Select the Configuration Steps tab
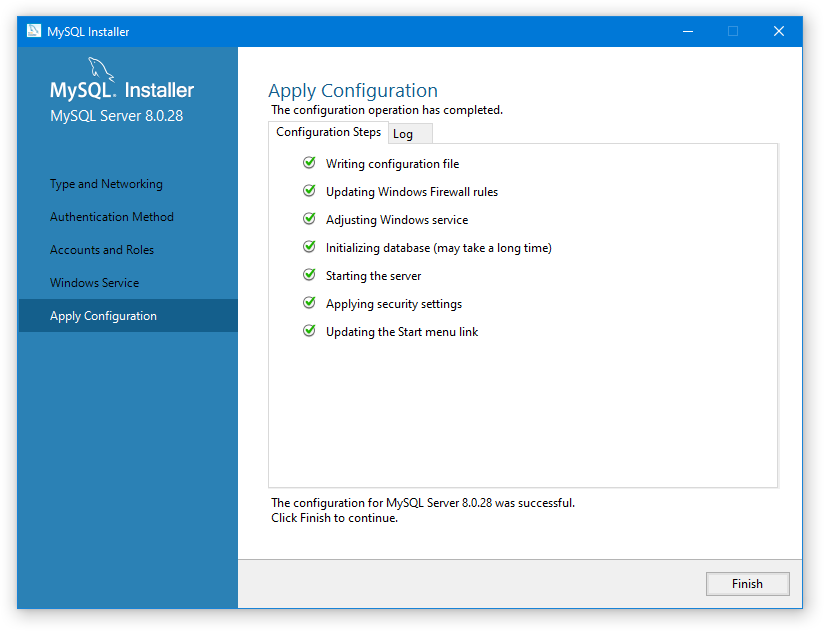 click(x=328, y=132)
